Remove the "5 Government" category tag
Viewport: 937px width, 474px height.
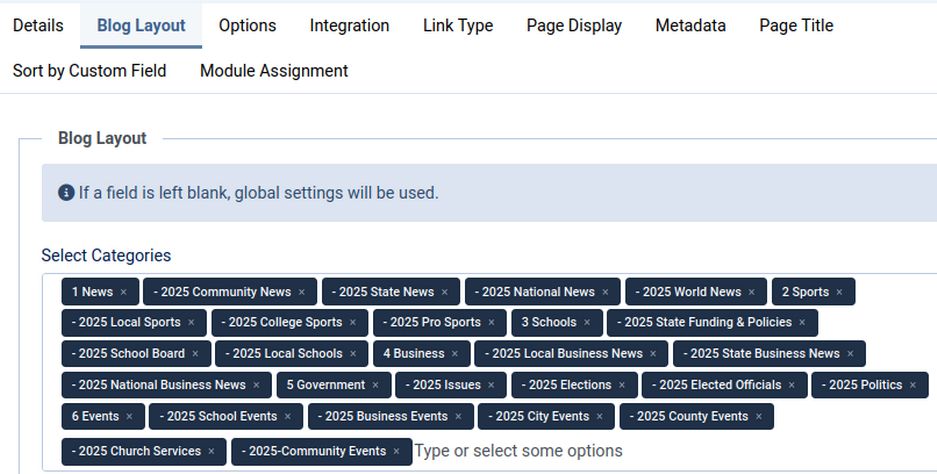pyautogui.click(x=375, y=385)
